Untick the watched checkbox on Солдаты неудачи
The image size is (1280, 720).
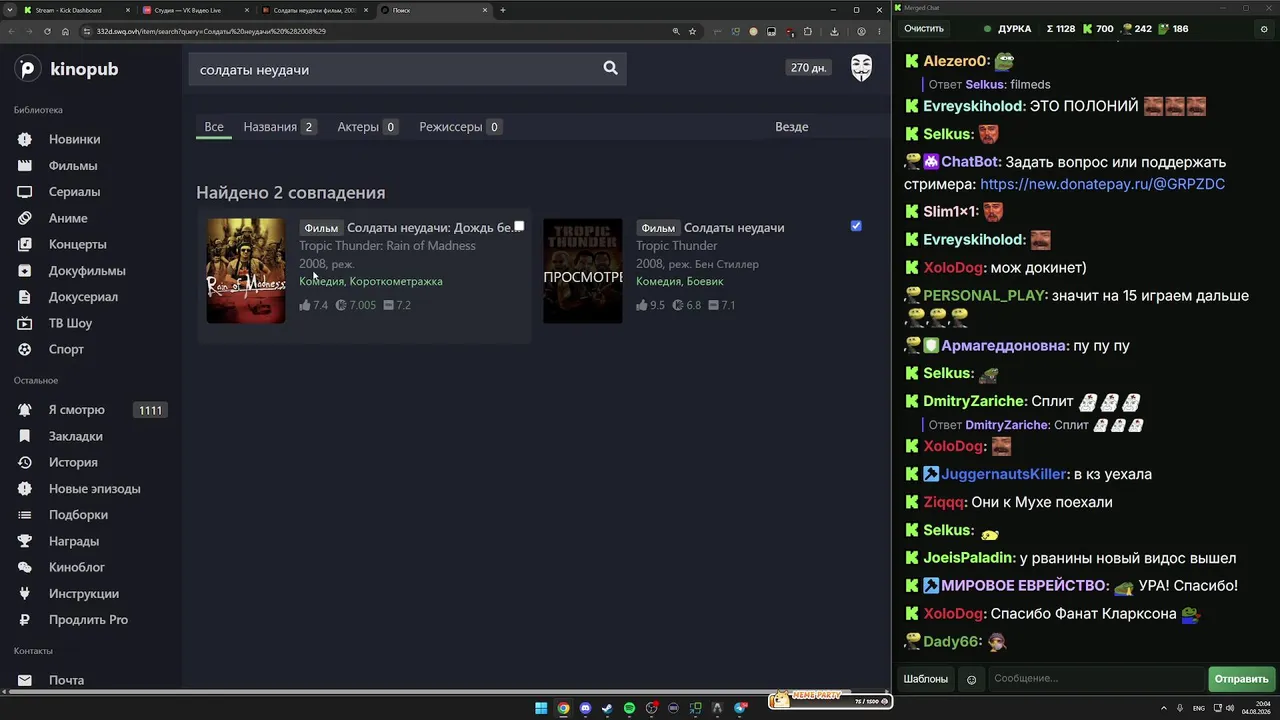[856, 226]
